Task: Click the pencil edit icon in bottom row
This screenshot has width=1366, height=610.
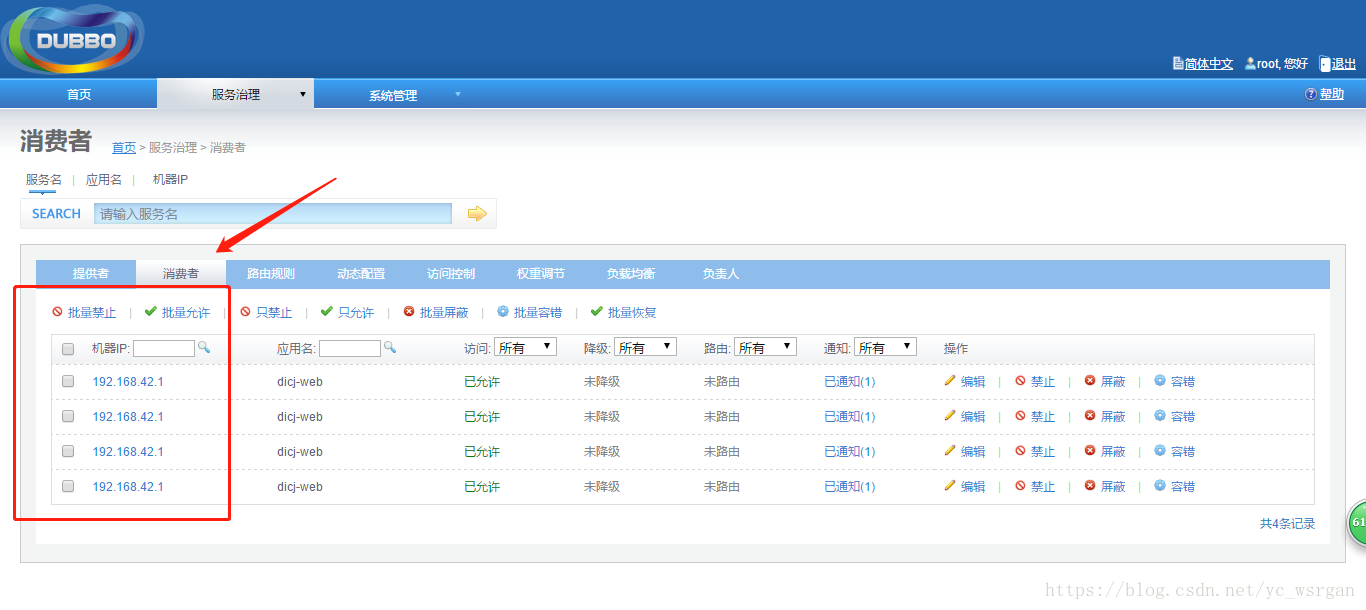Action: click(x=950, y=486)
